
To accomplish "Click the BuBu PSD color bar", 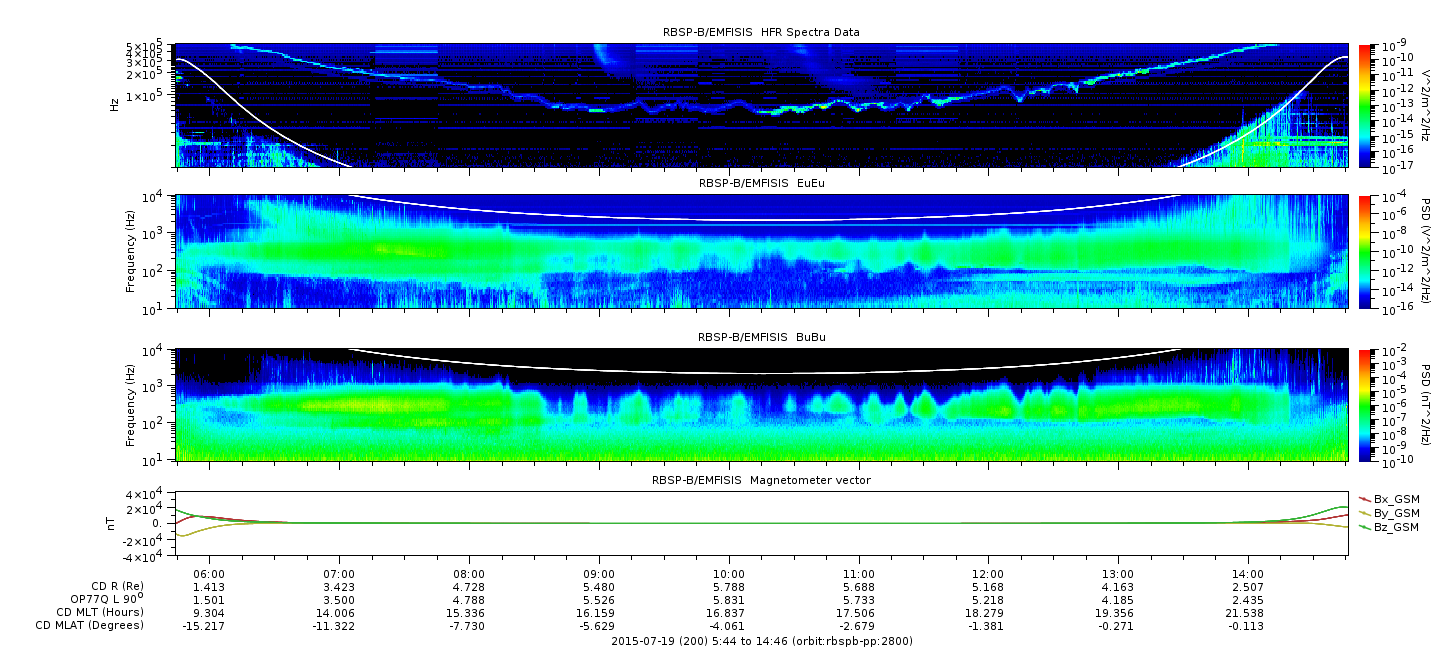I will tap(1365, 404).
